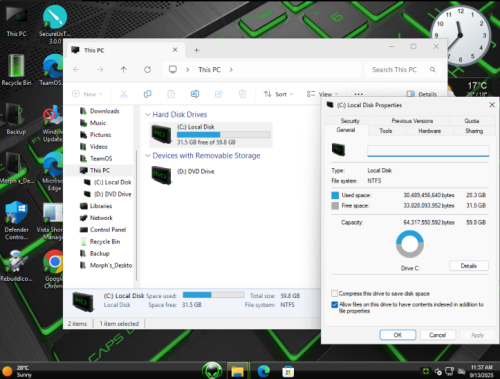Go up one level with Up arrow

point(124,70)
